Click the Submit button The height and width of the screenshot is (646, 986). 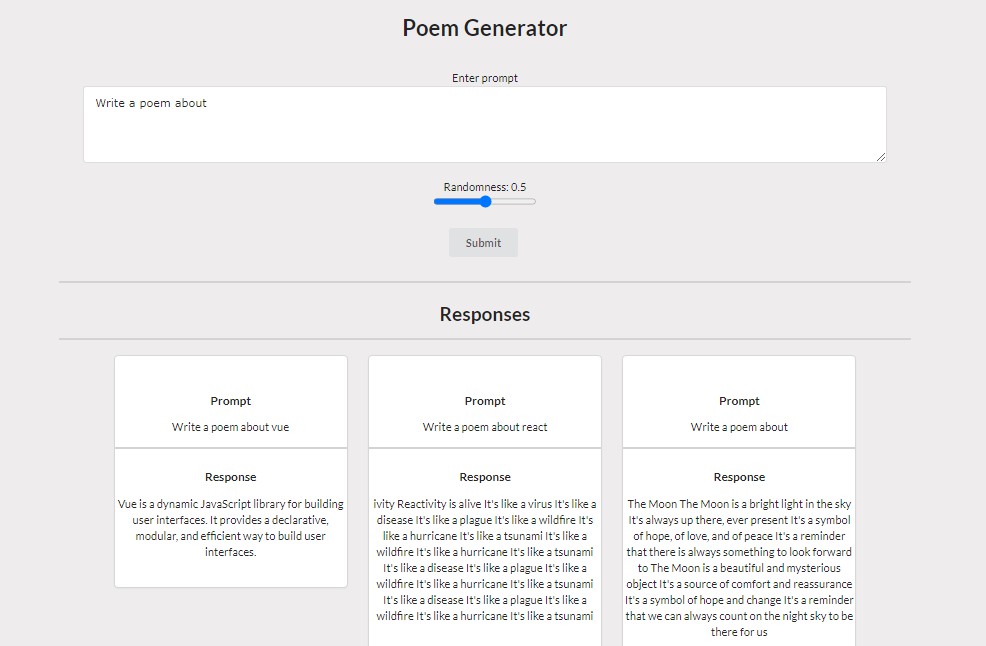(x=483, y=242)
